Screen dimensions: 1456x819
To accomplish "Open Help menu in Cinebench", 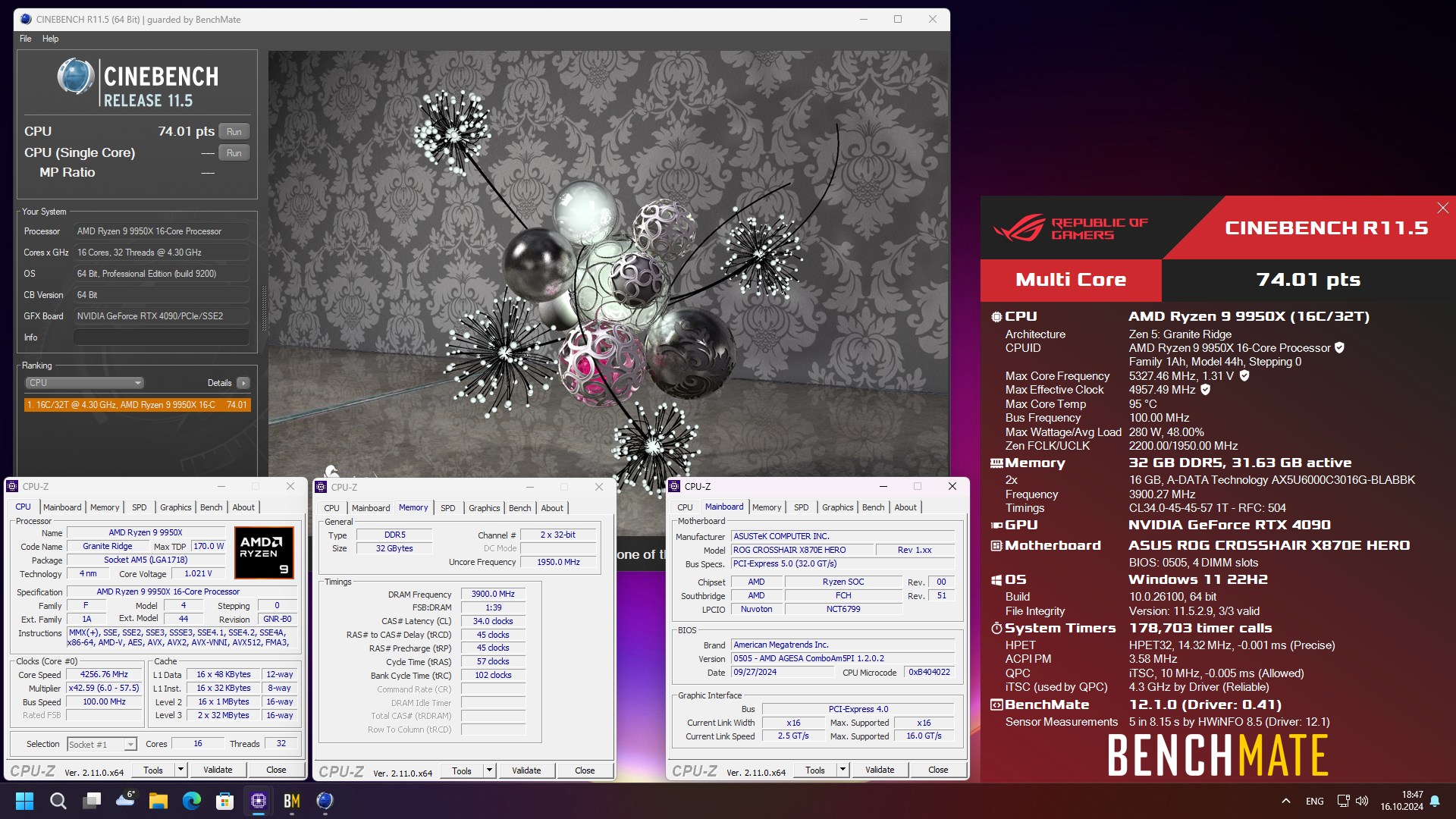I will pos(50,39).
